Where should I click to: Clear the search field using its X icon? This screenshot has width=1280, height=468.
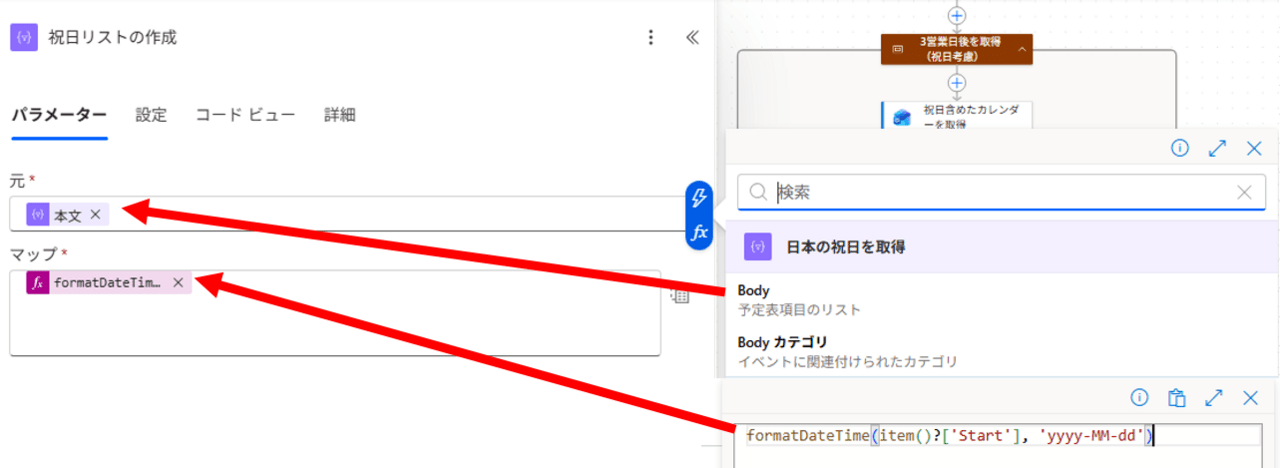(x=1244, y=193)
